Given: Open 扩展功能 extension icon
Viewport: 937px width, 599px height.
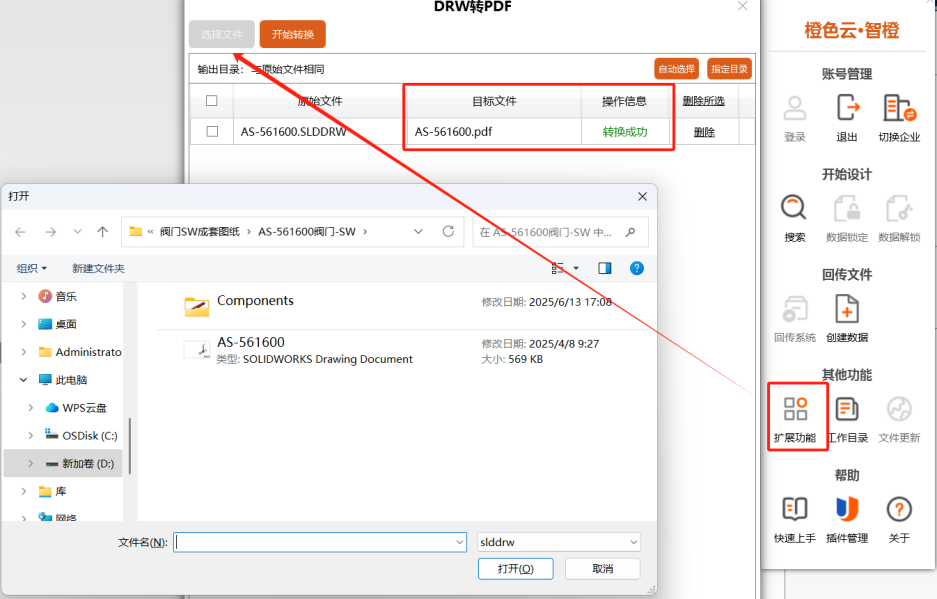Looking at the screenshot, I should point(795,409).
